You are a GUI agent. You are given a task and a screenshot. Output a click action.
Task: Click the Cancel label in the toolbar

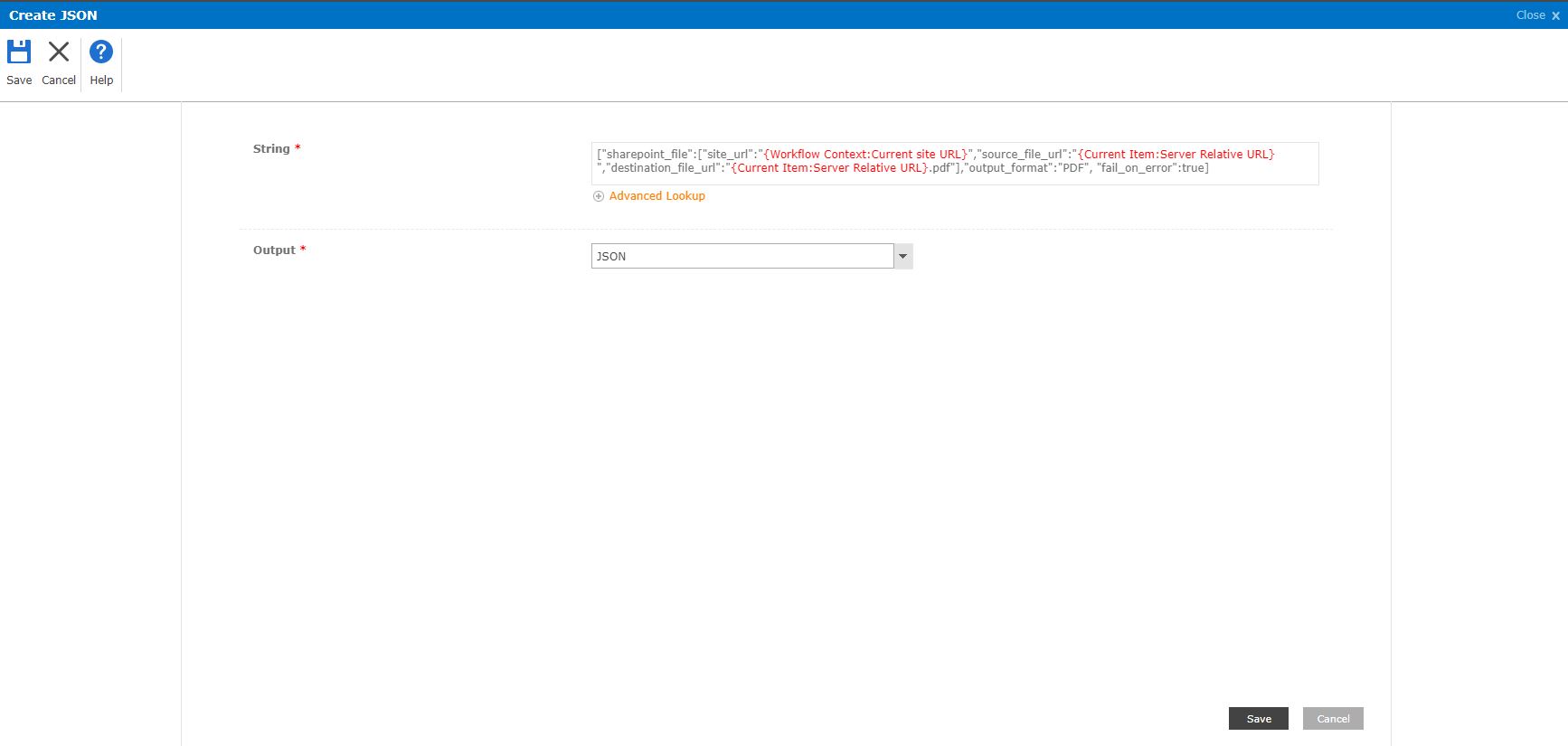click(x=59, y=80)
